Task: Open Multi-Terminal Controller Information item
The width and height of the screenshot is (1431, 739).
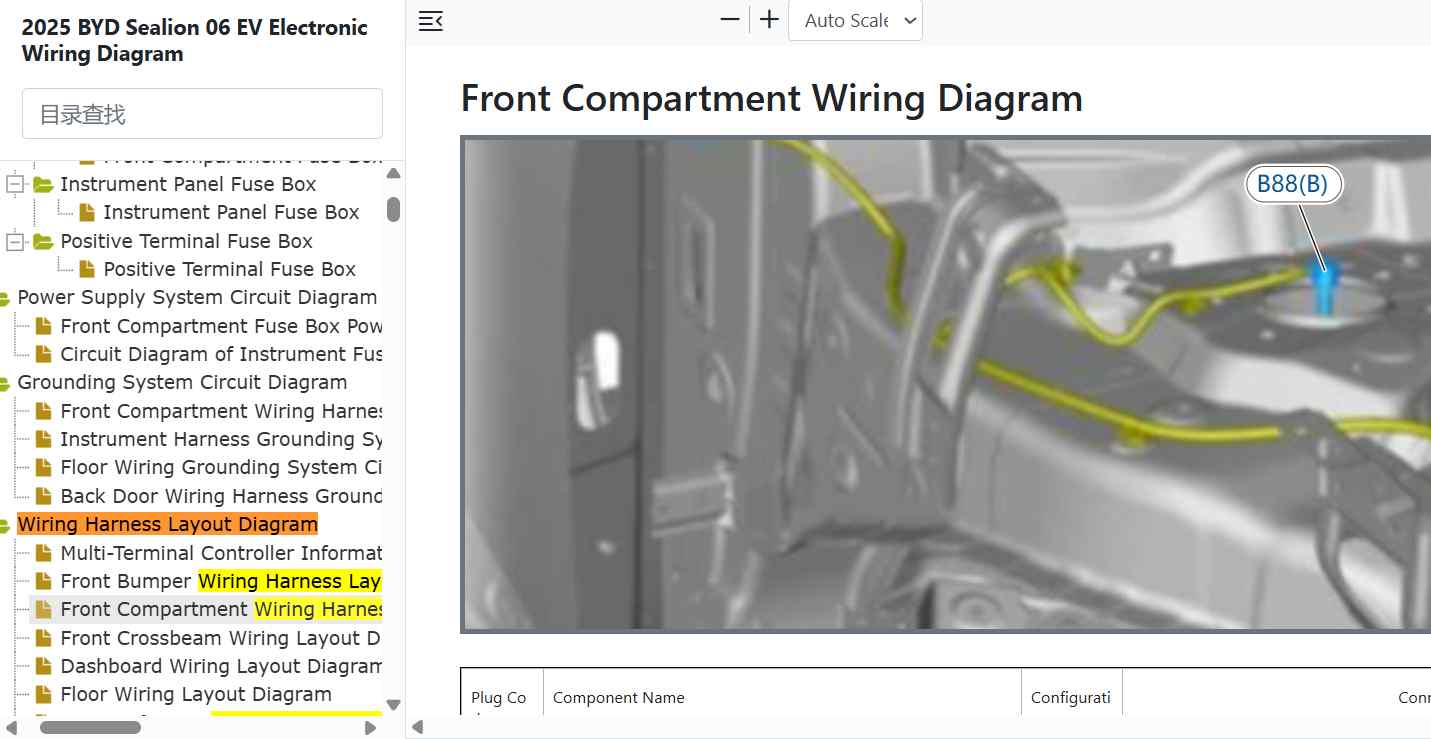Action: [221, 553]
